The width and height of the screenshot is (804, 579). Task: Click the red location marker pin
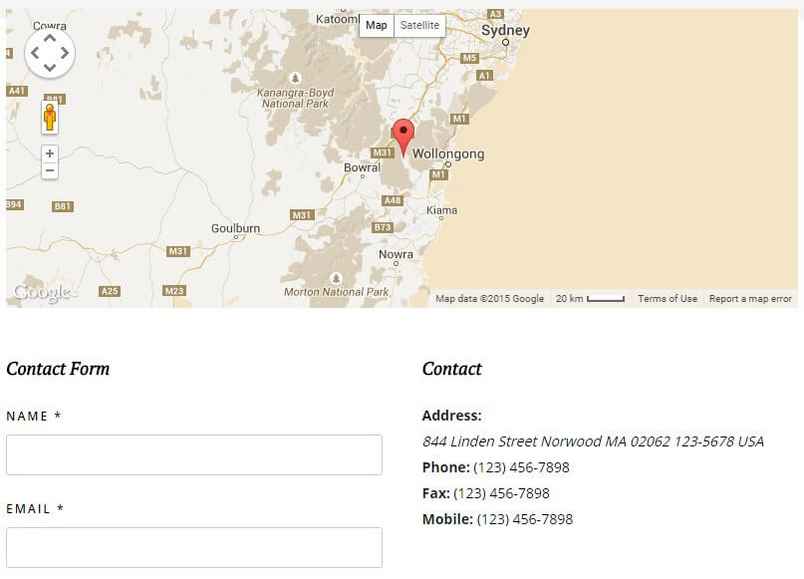coord(402,135)
